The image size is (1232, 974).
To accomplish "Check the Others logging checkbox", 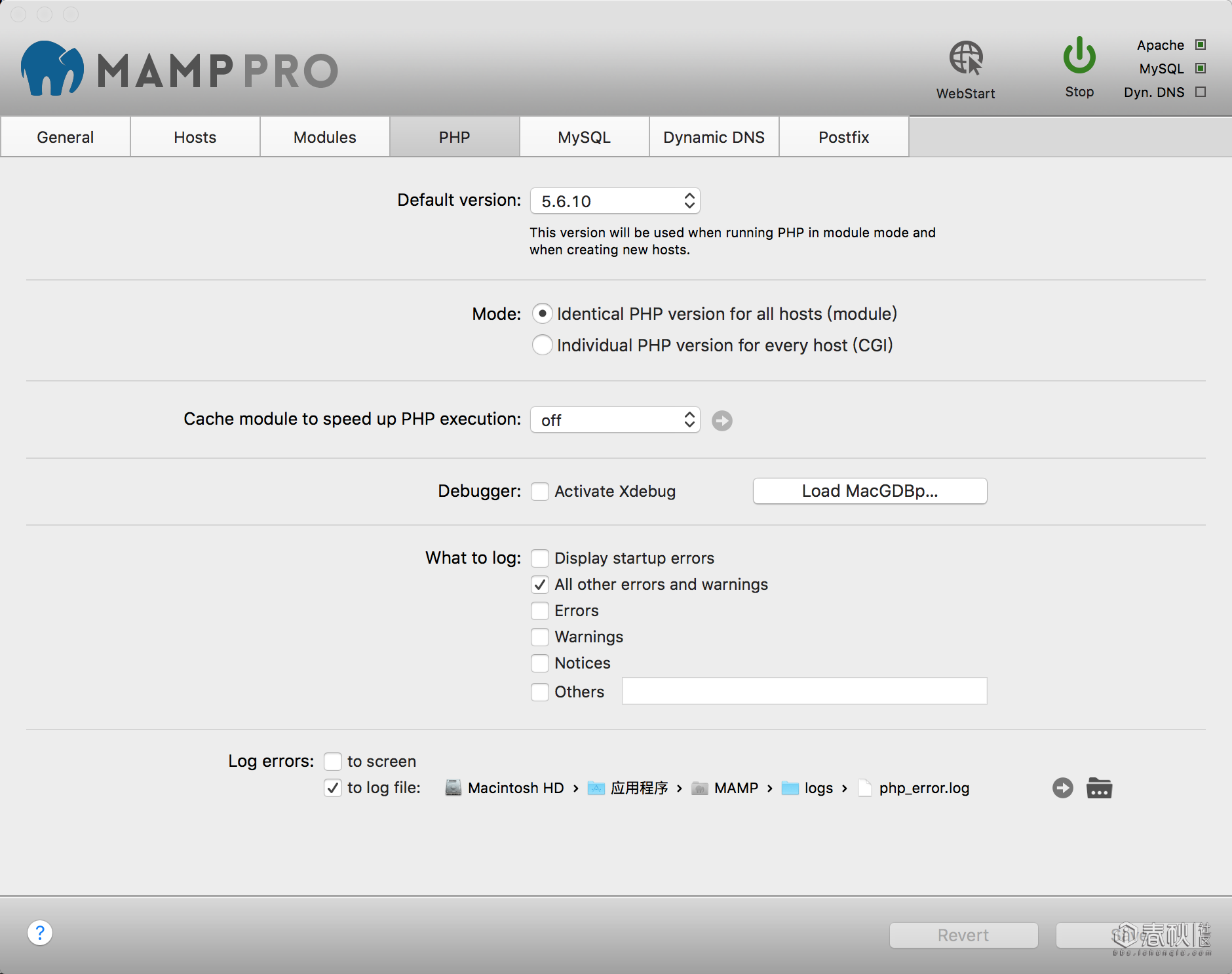I will tap(540, 692).
